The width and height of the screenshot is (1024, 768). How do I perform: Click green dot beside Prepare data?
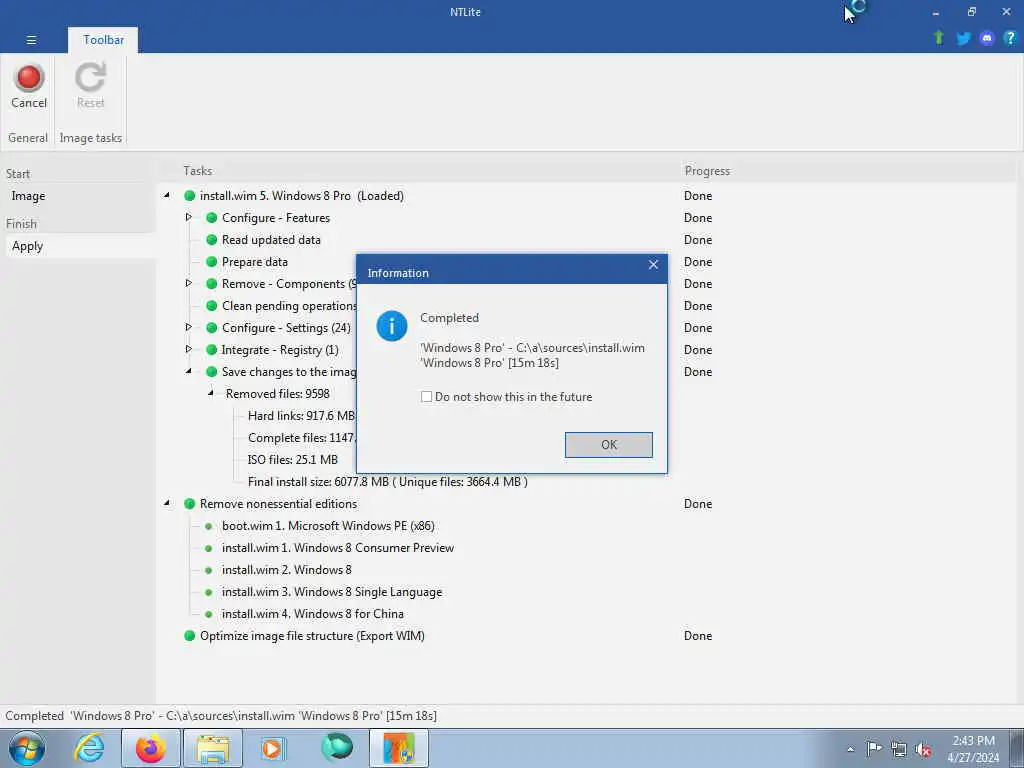[212, 262]
